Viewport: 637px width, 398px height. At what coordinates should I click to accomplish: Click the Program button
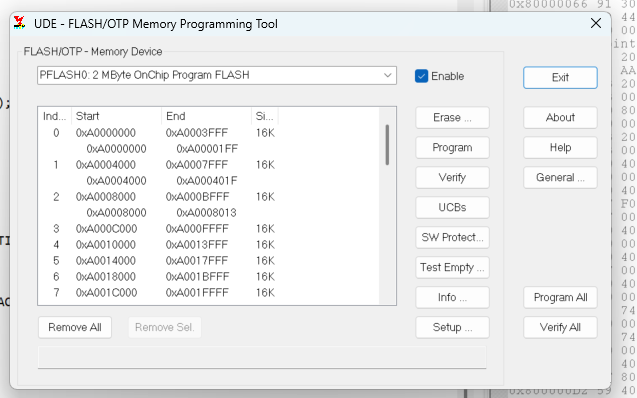452,148
